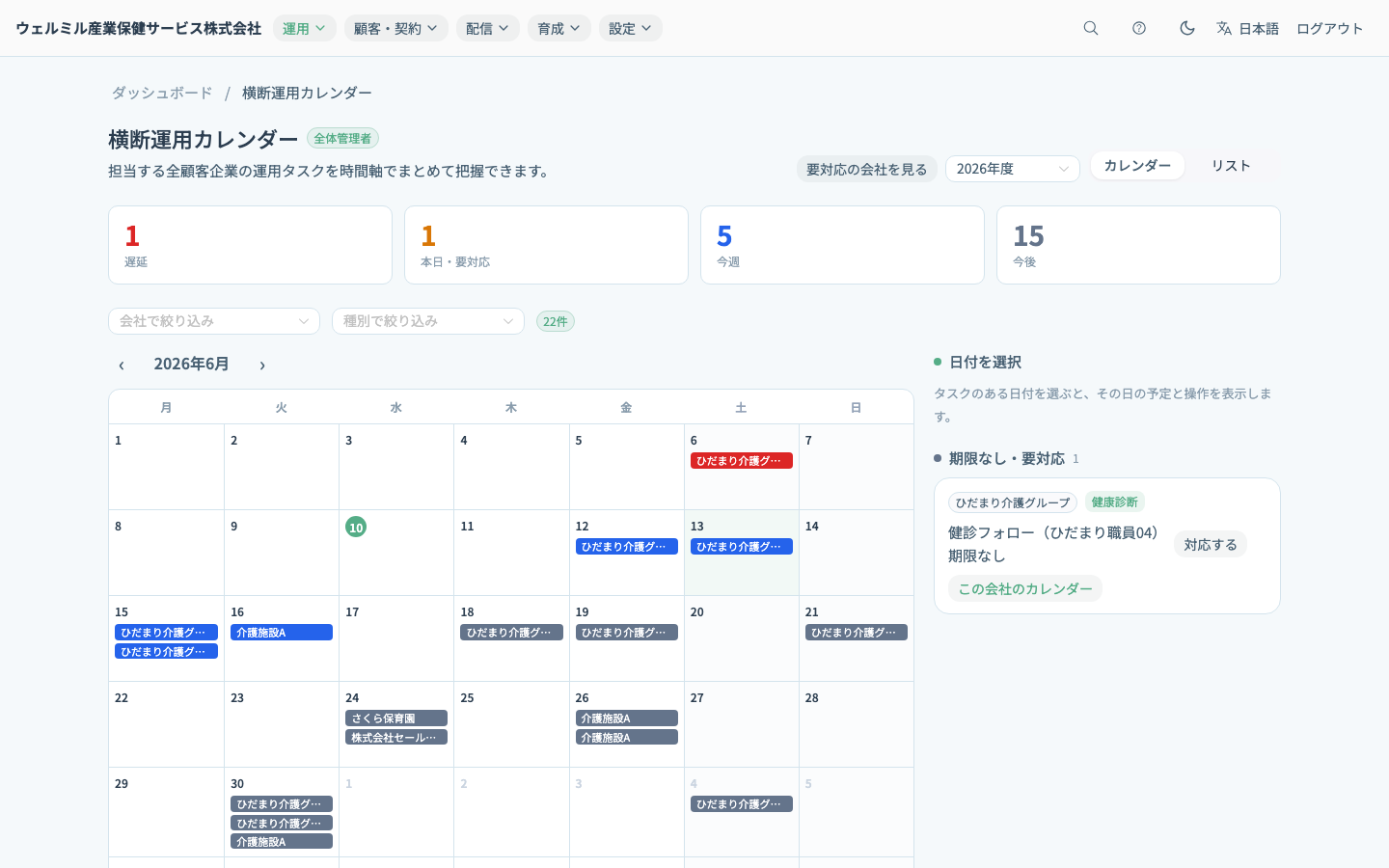The height and width of the screenshot is (868, 1389).
Task: Toggle dark mode with moon icon
Action: pyautogui.click(x=1187, y=28)
